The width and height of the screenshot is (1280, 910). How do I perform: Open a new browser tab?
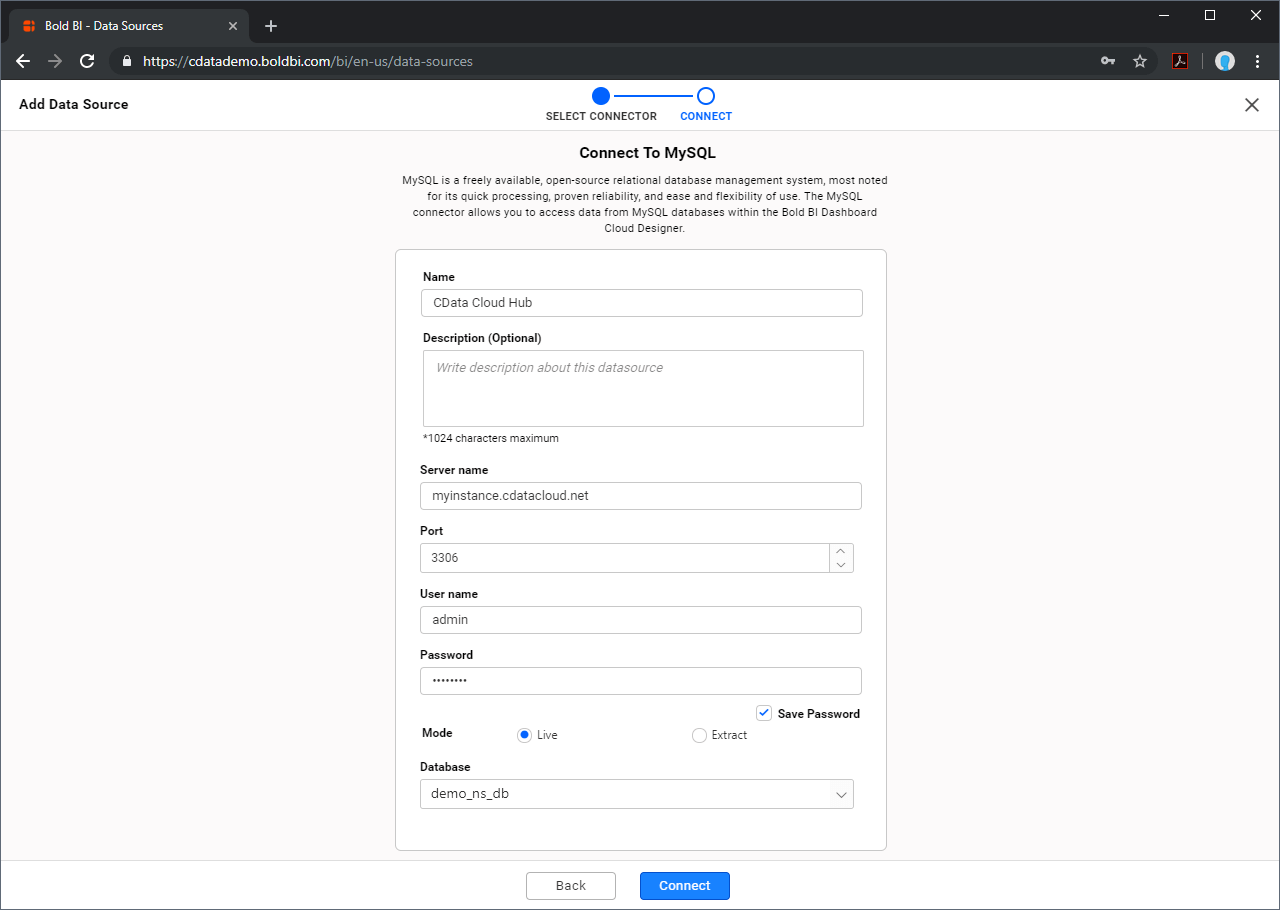tap(271, 26)
